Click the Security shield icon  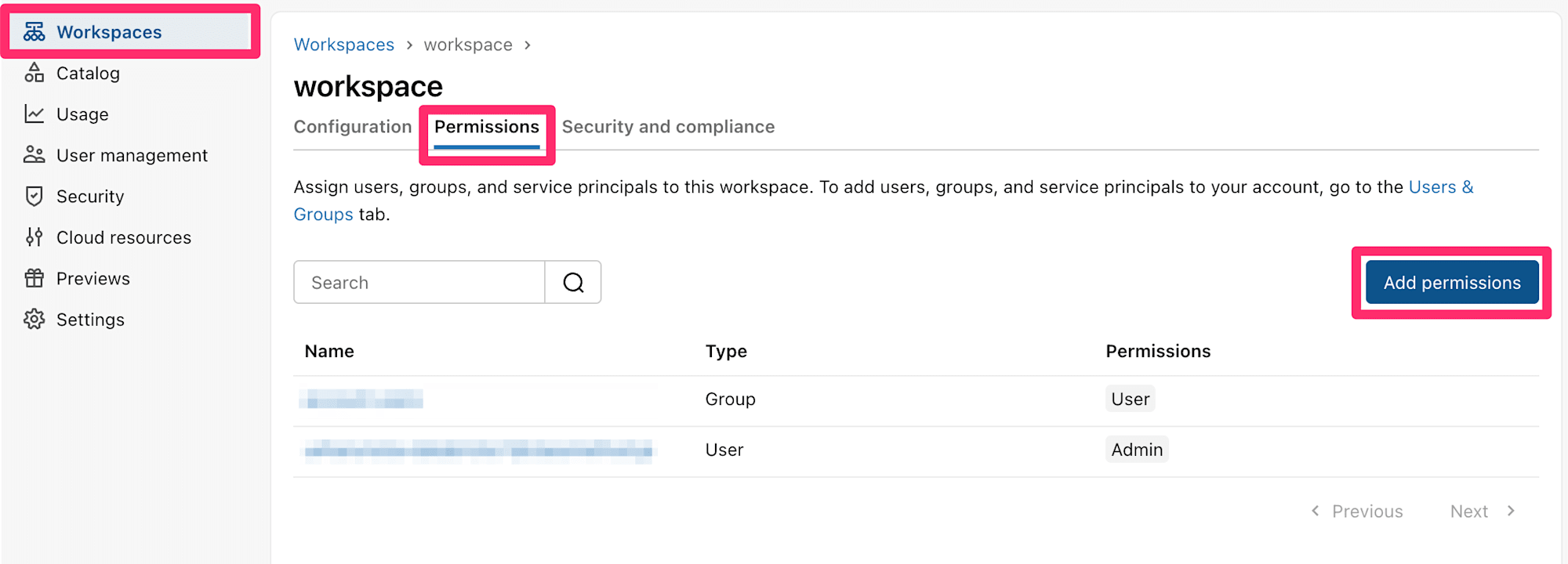(x=34, y=197)
